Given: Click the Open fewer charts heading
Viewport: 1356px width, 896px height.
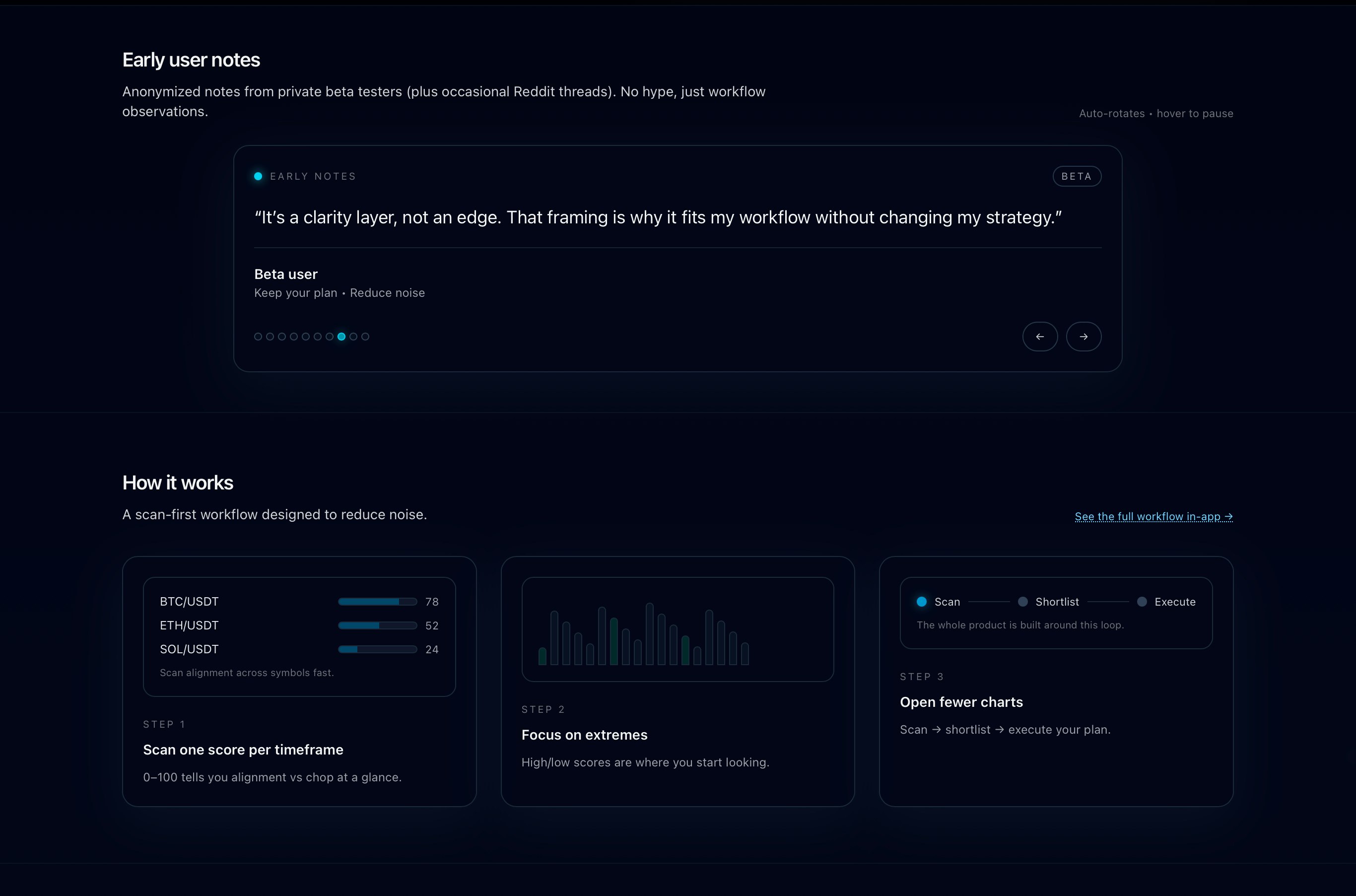Looking at the screenshot, I should tap(961, 702).
